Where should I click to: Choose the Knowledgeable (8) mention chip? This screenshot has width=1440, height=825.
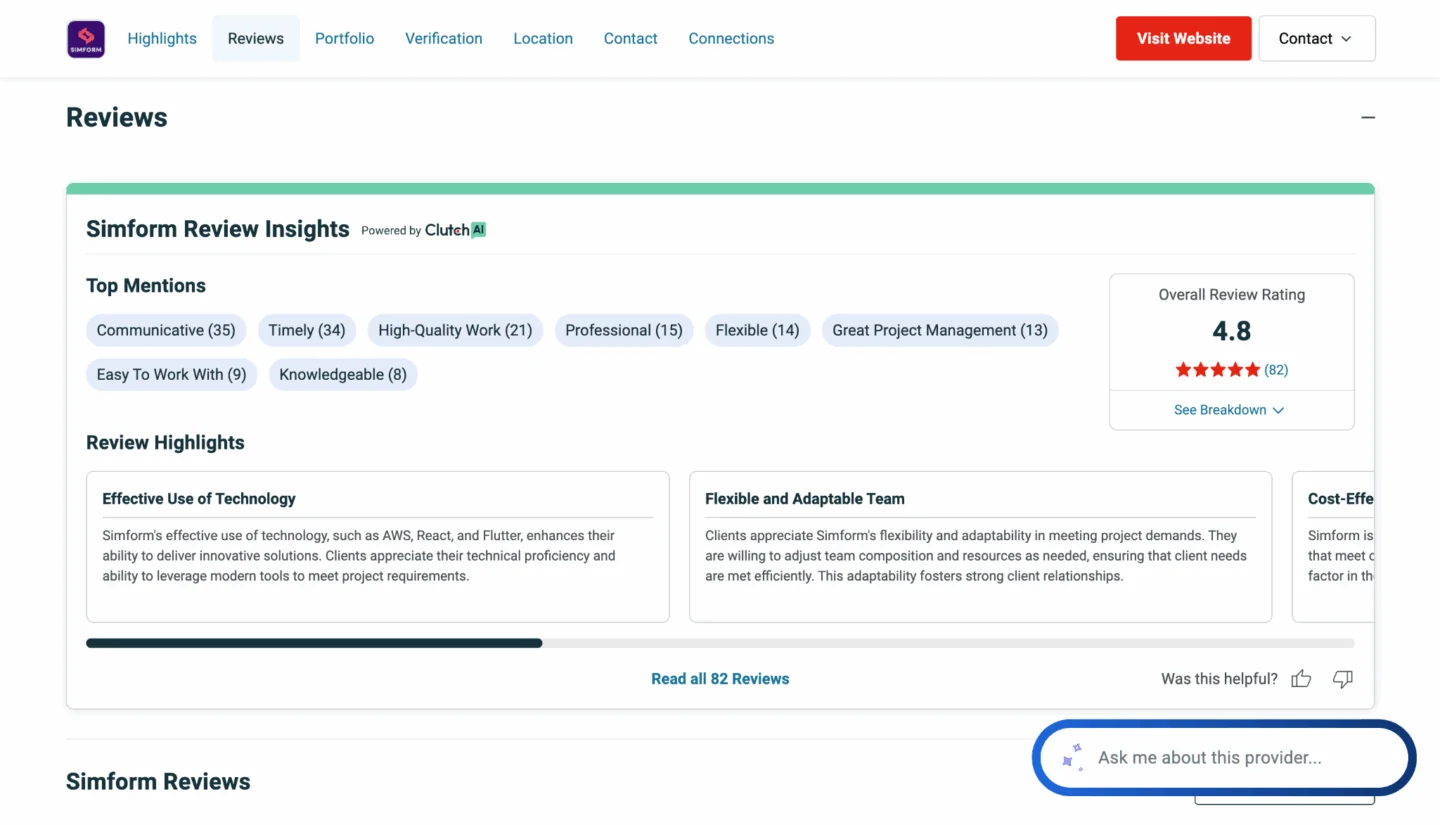tap(343, 374)
